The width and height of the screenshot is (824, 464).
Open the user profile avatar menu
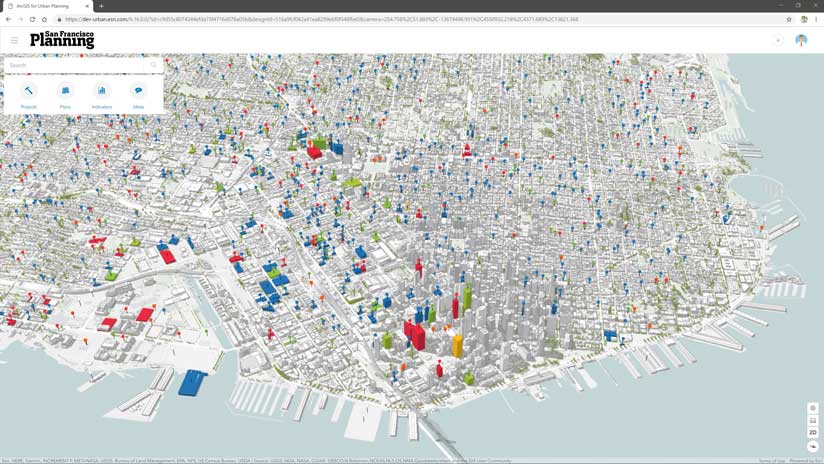(x=801, y=40)
